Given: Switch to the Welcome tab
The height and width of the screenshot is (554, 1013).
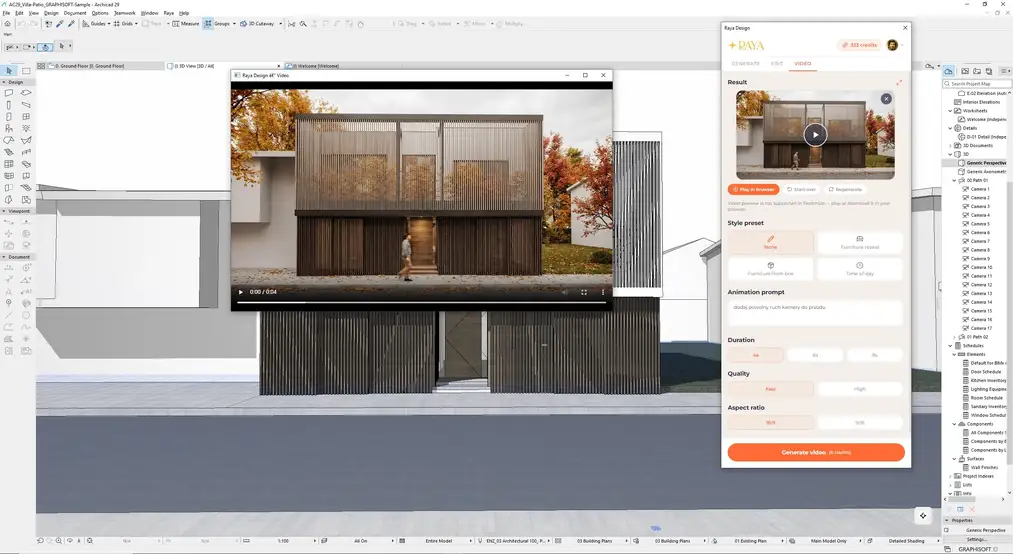Looking at the screenshot, I should click(316, 66).
